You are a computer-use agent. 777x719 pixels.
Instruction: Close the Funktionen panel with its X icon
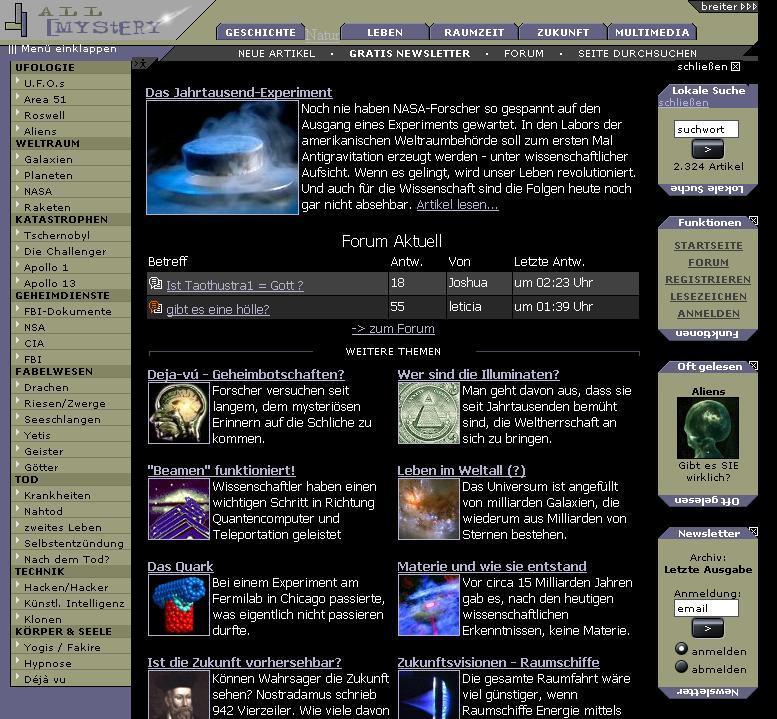tap(753, 220)
